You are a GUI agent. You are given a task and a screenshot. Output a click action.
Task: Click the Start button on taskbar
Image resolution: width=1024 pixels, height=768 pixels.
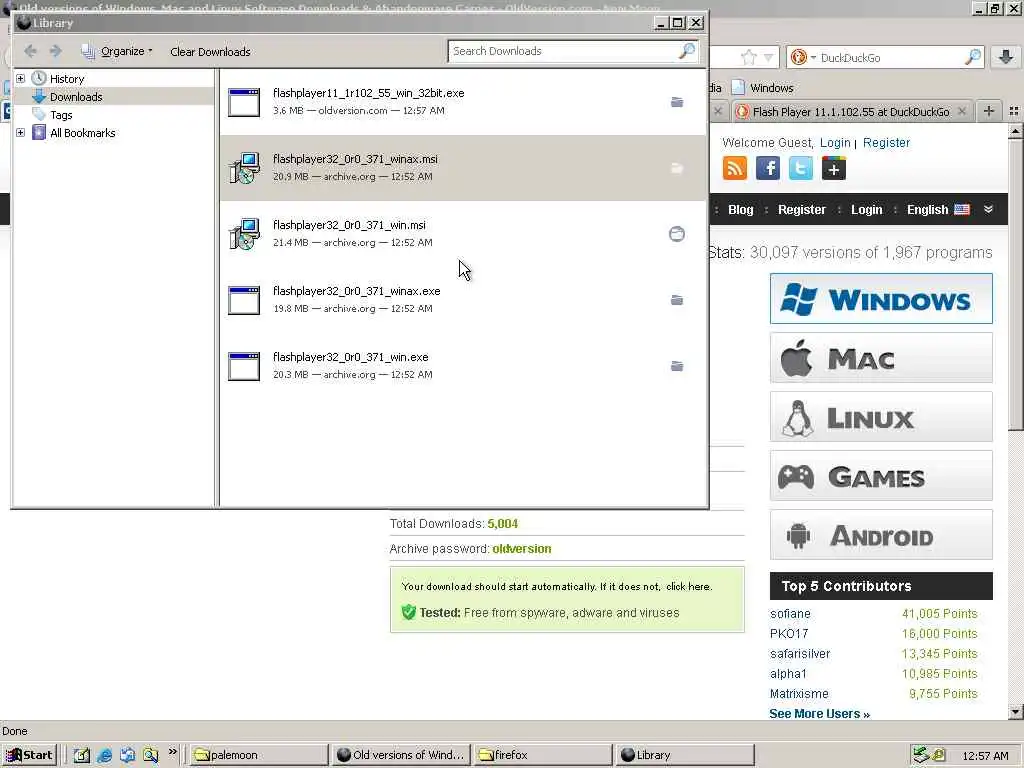(x=29, y=755)
